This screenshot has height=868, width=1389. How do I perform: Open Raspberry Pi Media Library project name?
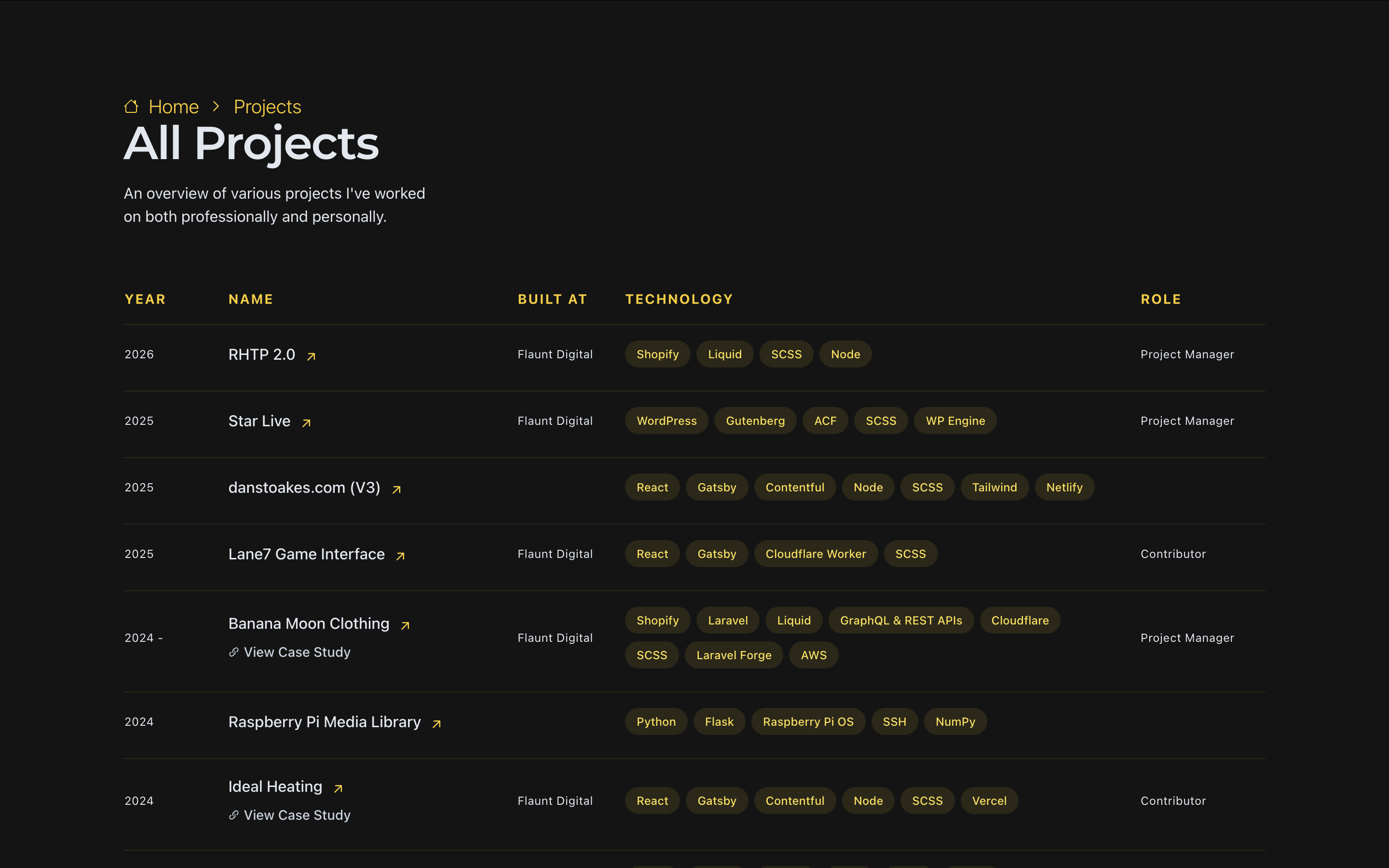tap(324, 722)
